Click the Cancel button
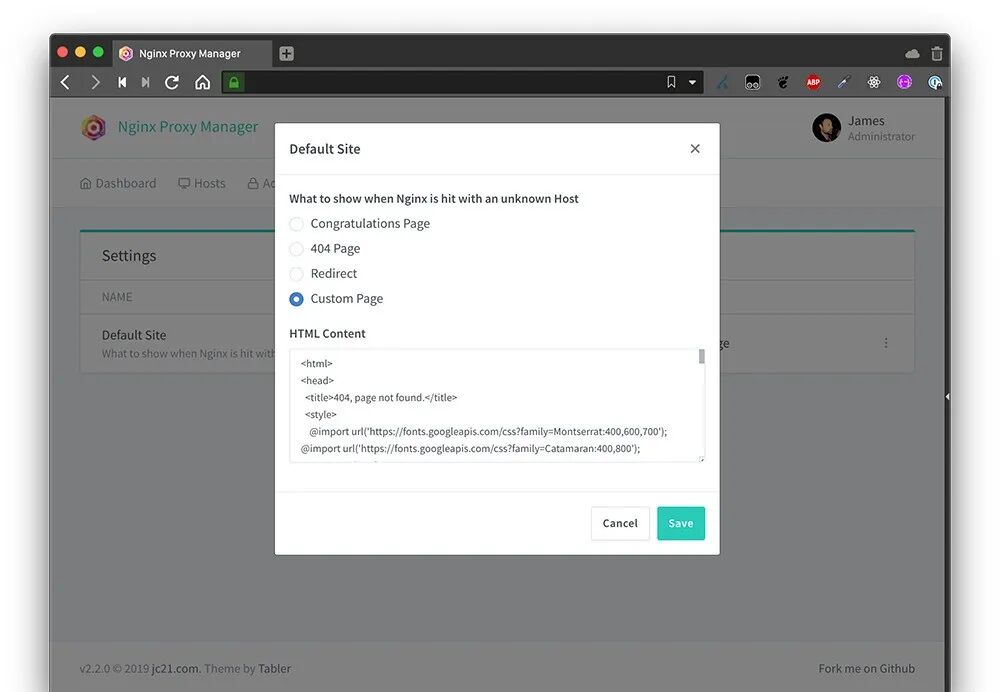The image size is (1000, 692). coord(620,523)
